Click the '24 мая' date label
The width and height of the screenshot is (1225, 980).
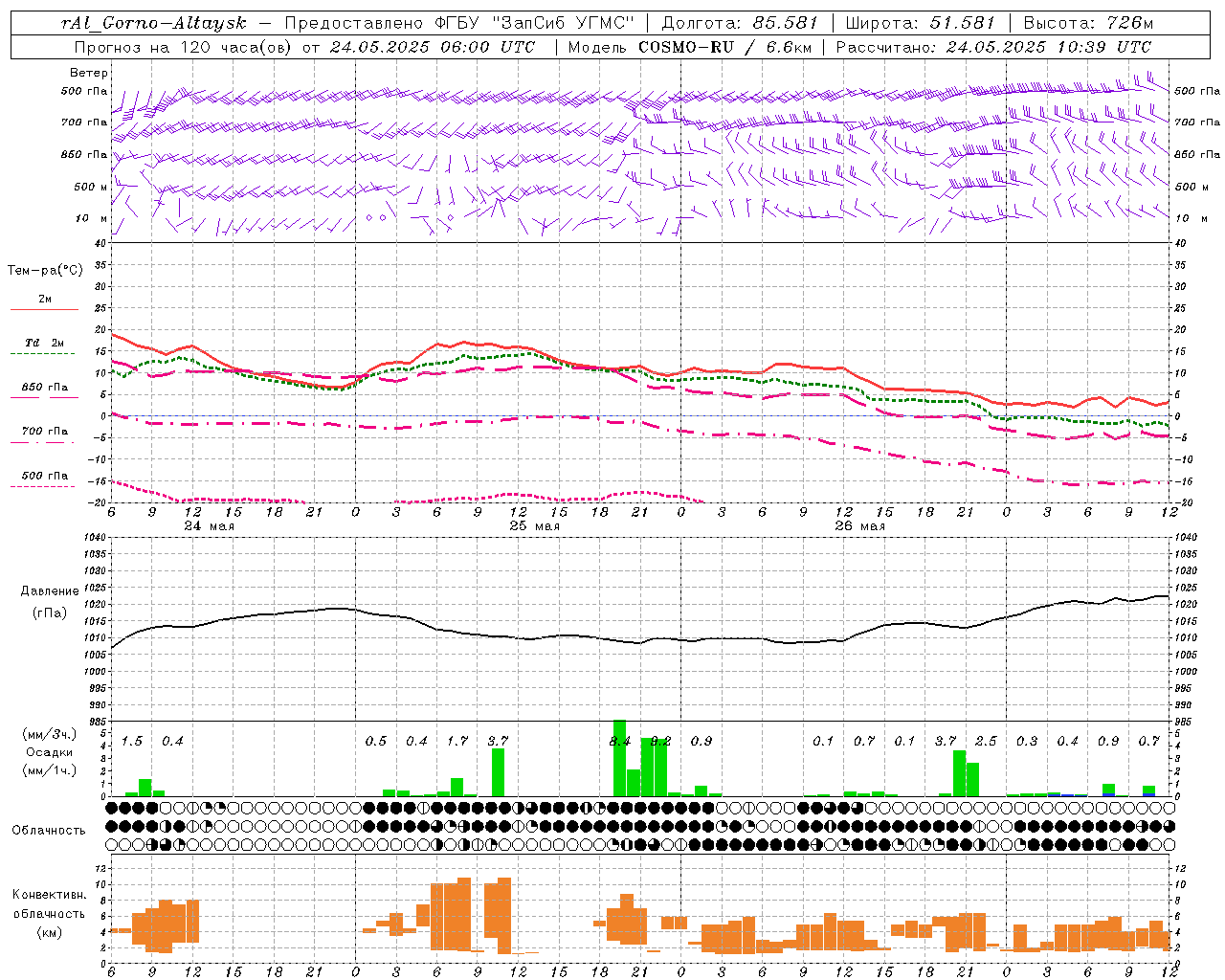tap(210, 525)
